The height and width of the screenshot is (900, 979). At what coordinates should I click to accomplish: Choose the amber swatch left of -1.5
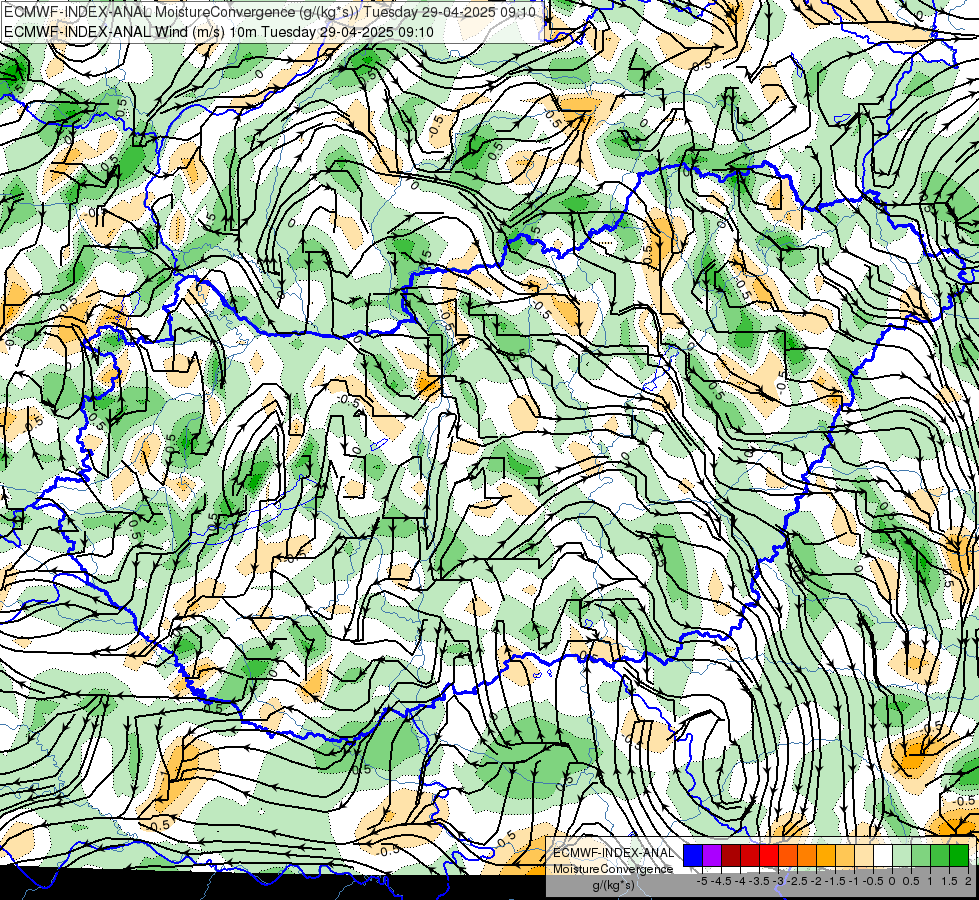click(x=826, y=855)
